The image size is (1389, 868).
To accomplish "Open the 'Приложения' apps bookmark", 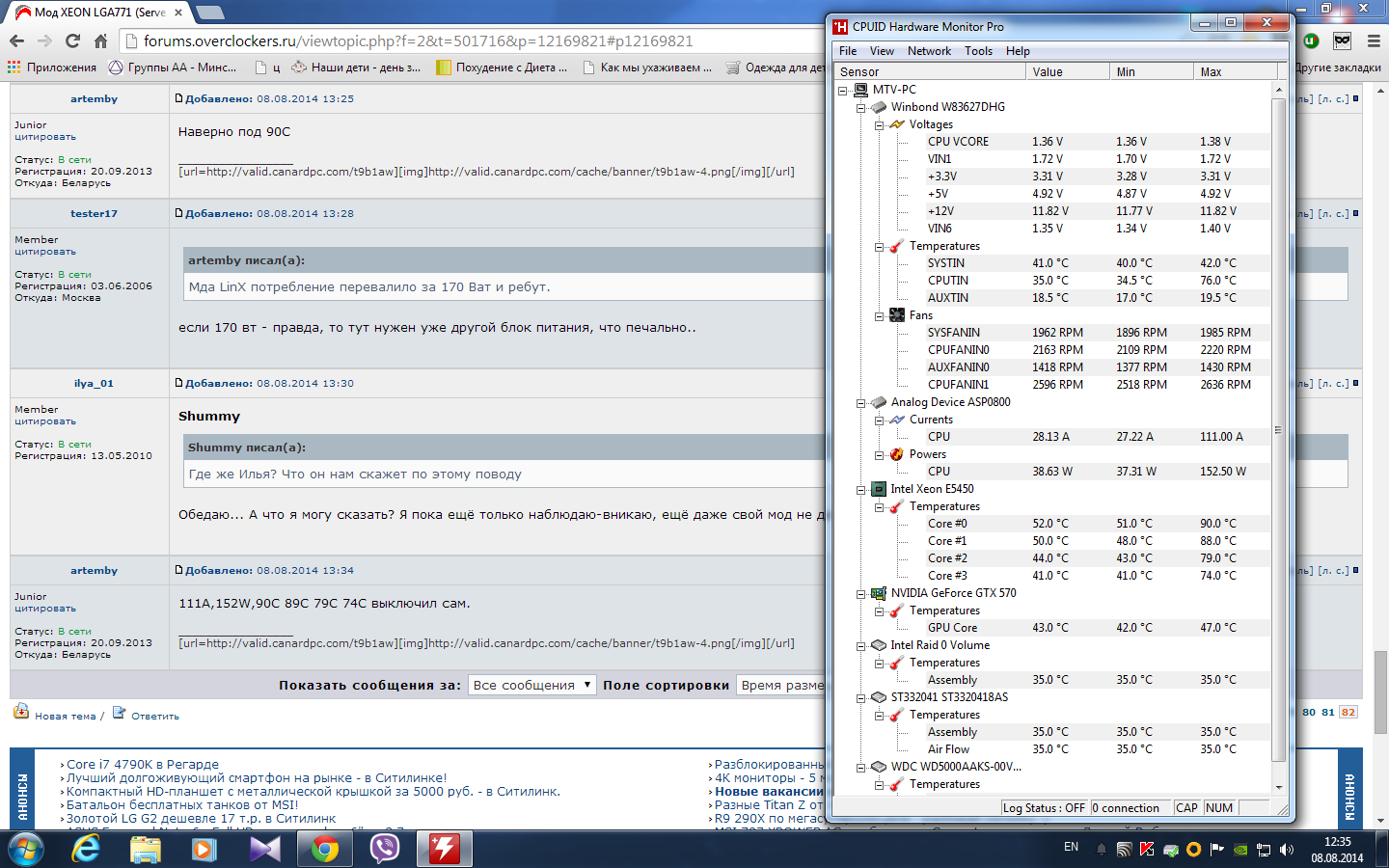I will tap(52, 68).
